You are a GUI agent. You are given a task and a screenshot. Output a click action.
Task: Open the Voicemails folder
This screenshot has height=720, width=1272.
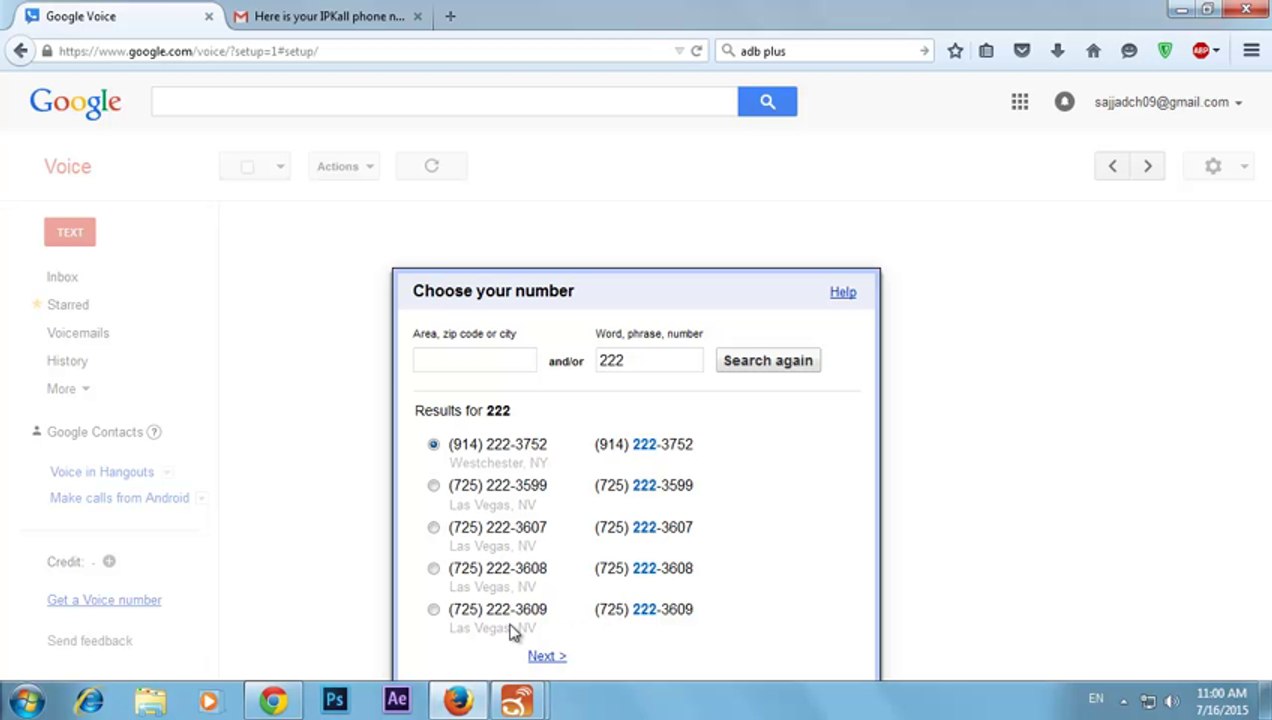(x=78, y=333)
